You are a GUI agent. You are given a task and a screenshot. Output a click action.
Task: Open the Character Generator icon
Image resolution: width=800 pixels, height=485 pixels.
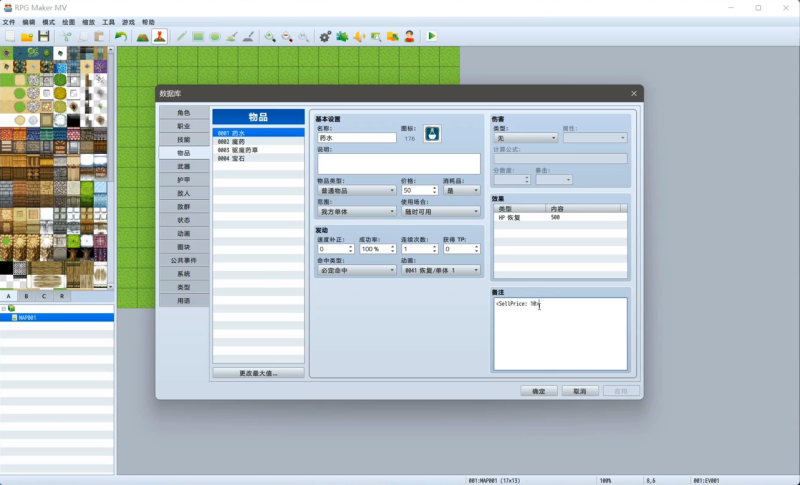click(409, 36)
